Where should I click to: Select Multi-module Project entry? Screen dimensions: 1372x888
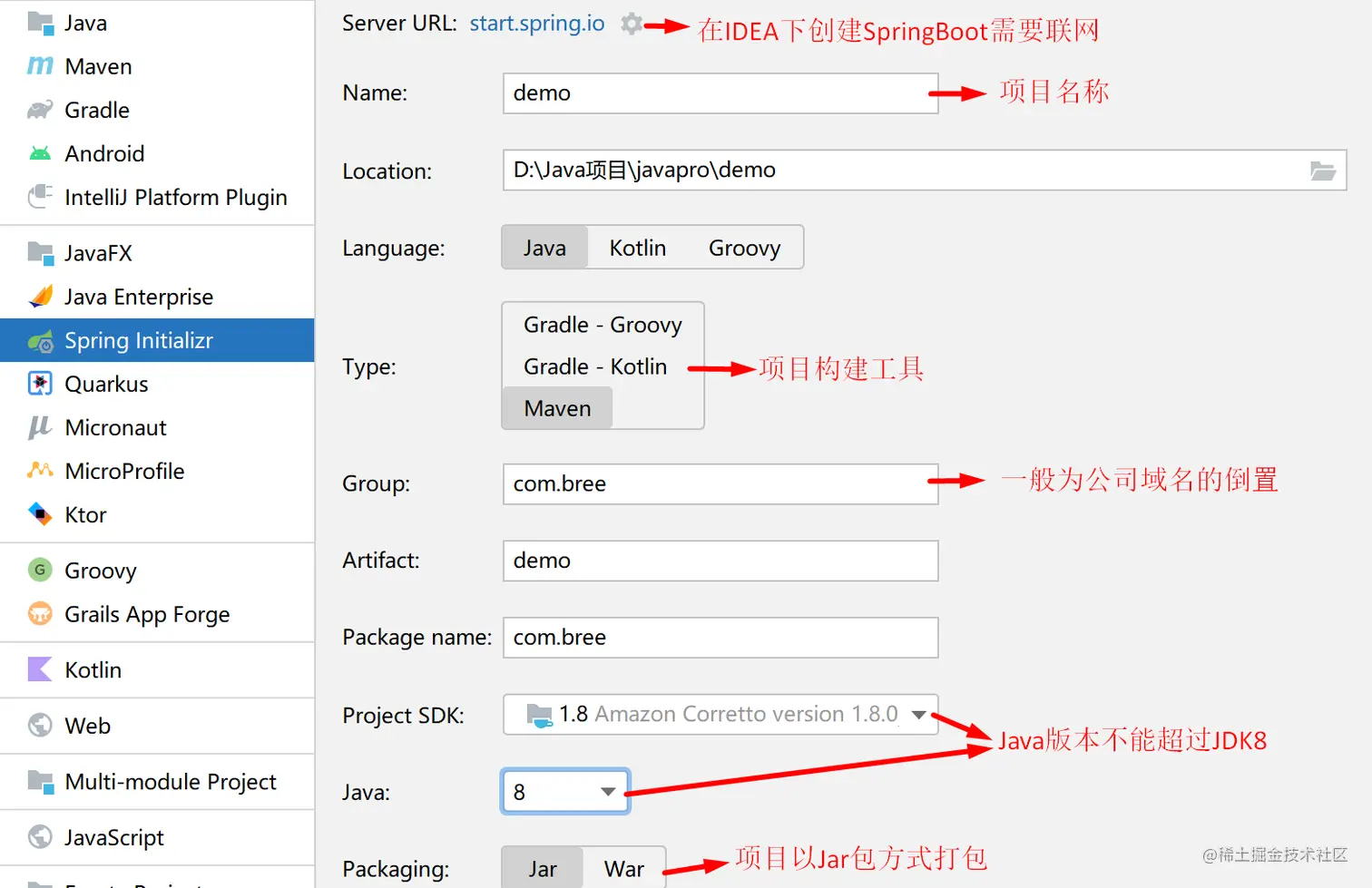click(x=157, y=781)
